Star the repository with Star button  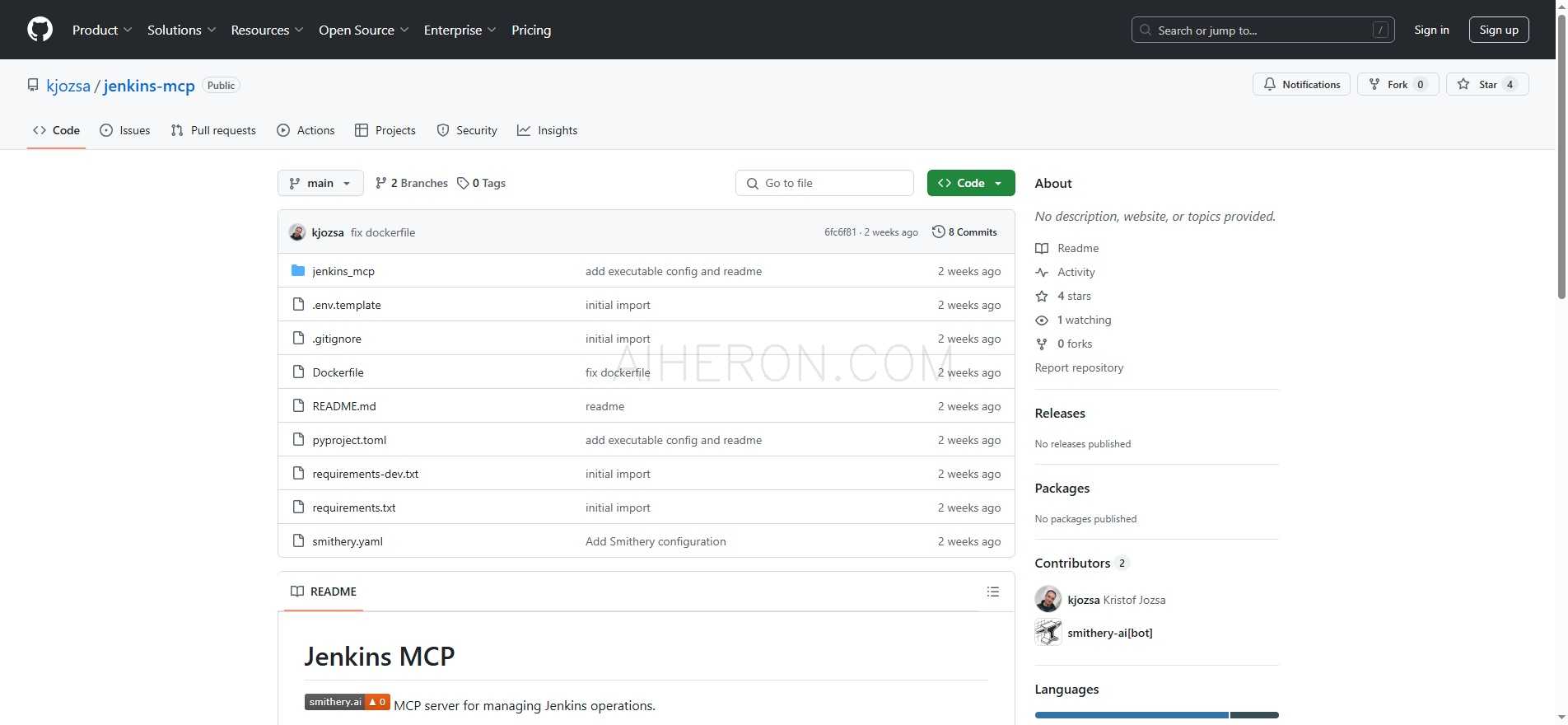point(1487,84)
